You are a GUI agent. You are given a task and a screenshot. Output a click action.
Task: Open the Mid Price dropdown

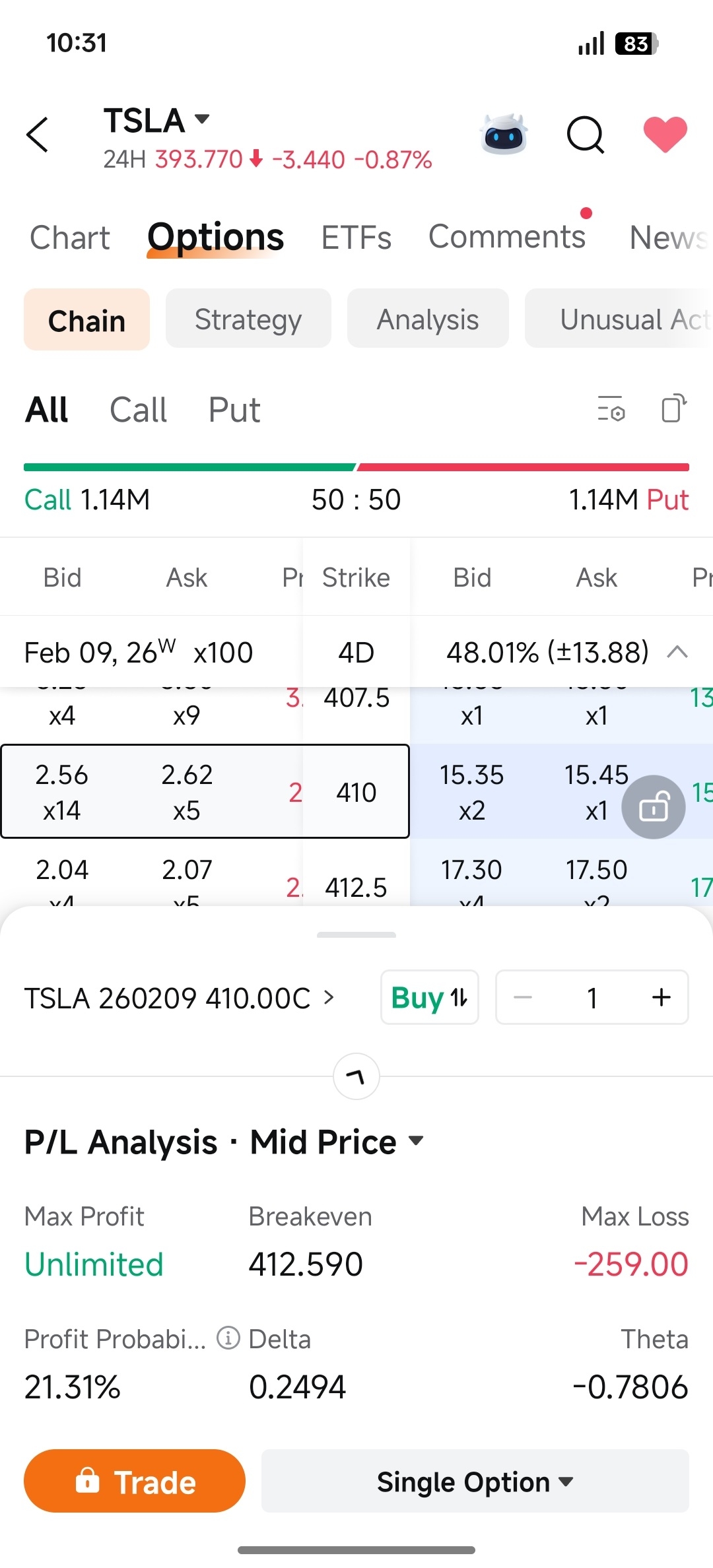click(337, 1142)
